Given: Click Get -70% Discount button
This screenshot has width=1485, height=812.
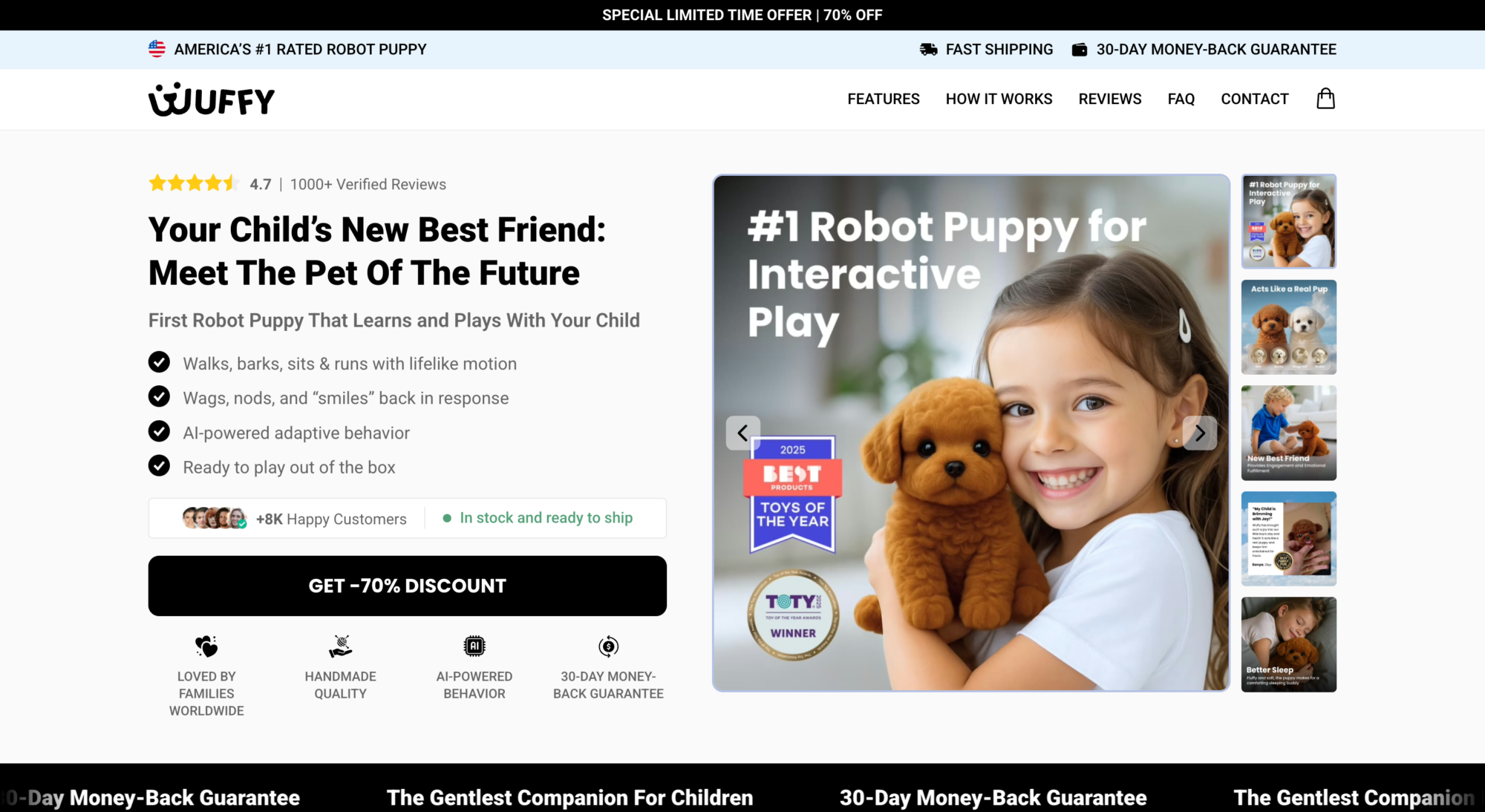Looking at the screenshot, I should [x=408, y=586].
